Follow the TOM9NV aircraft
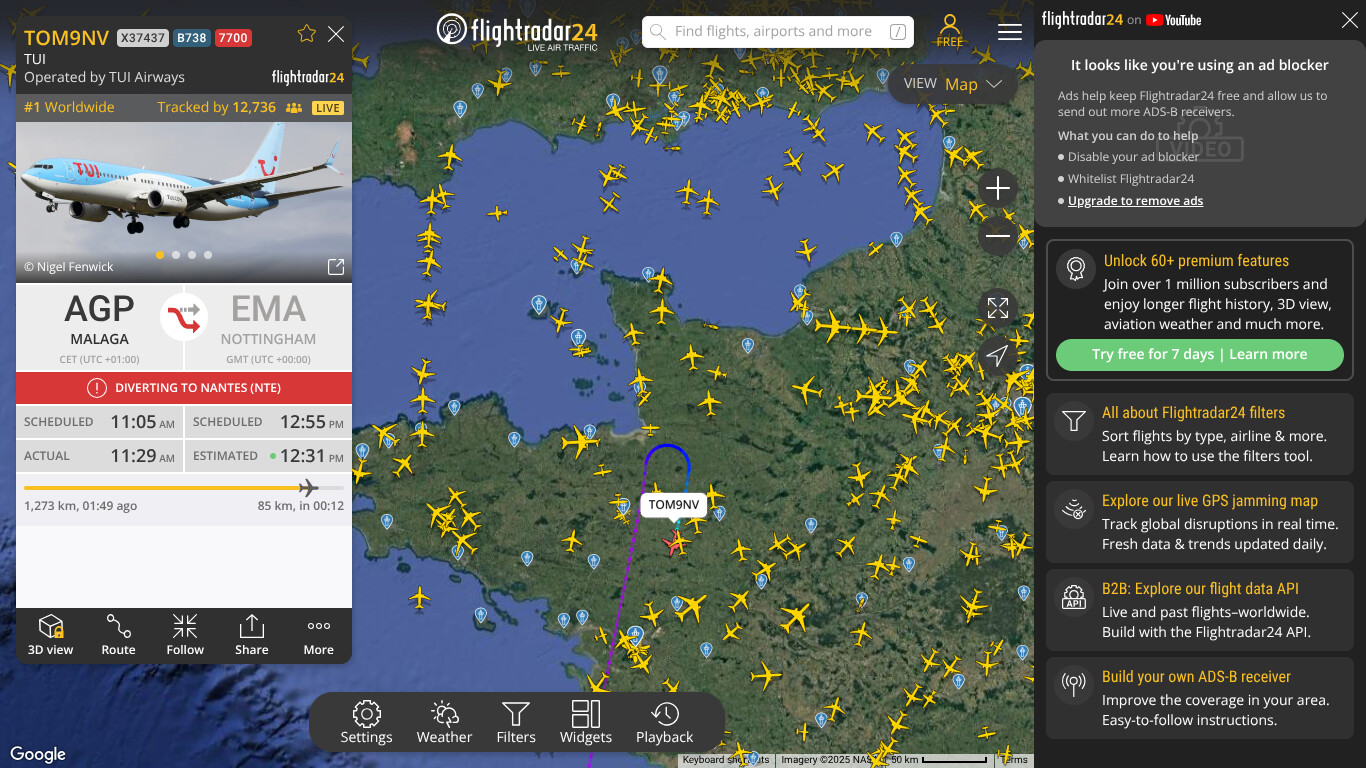 (185, 635)
